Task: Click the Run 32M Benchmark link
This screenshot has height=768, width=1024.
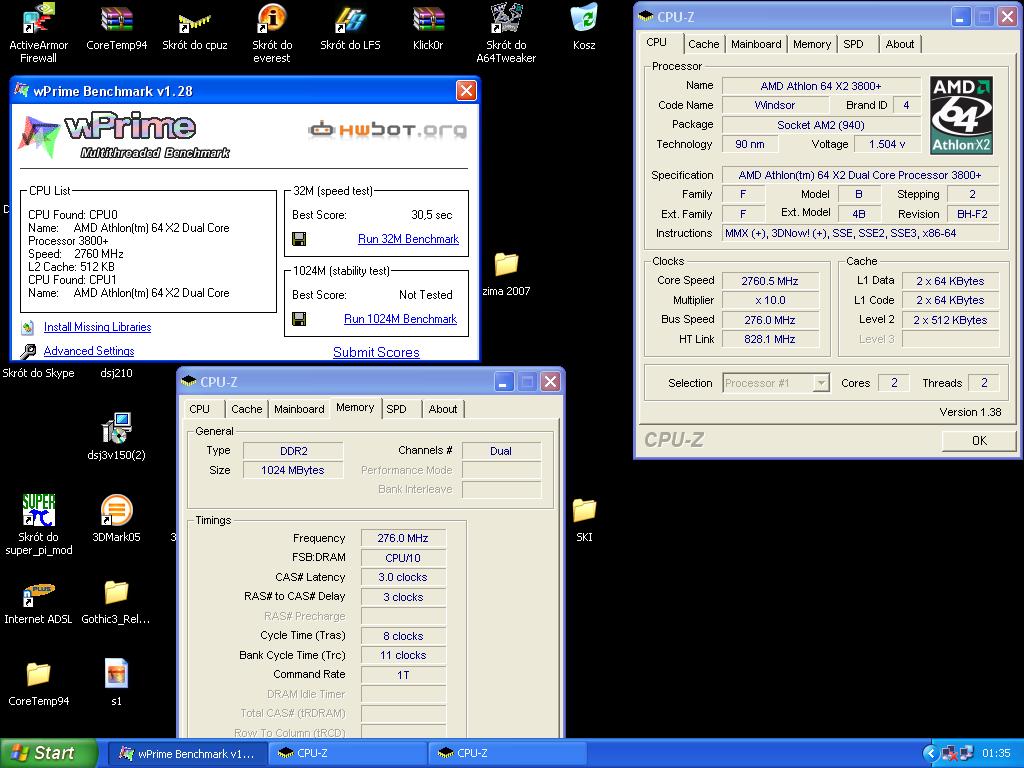Action: pyautogui.click(x=408, y=239)
